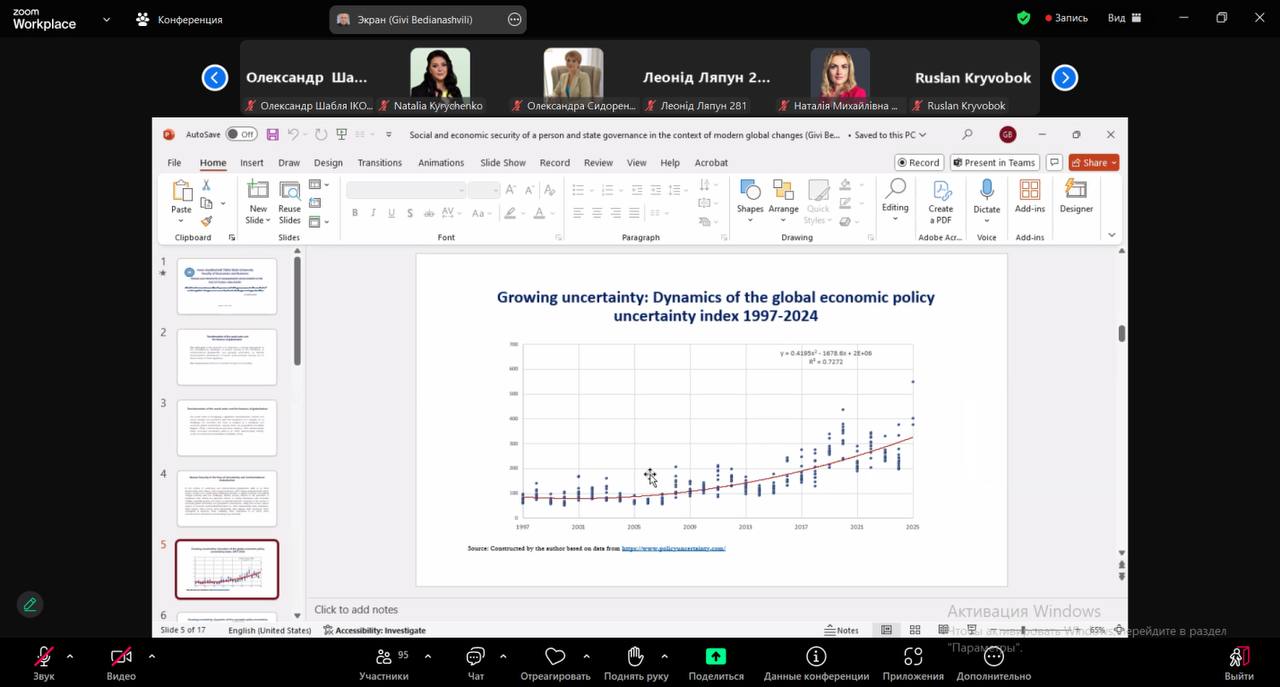1280x687 pixels.
Task: Expand video options arrow next to Видео
Action: click(x=151, y=656)
